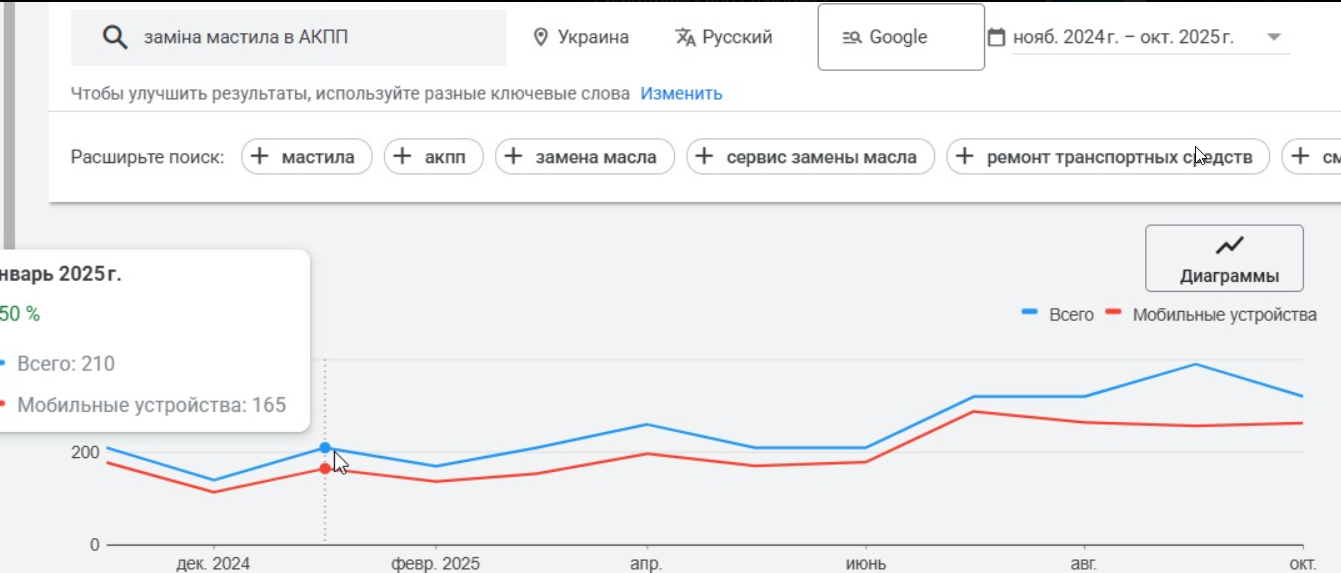Click the location pin icon near Украина
This screenshot has width=1341, height=573.
(x=541, y=38)
